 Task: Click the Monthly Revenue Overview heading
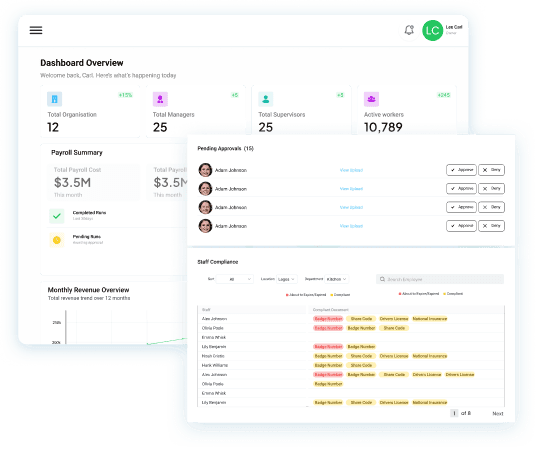(88, 290)
